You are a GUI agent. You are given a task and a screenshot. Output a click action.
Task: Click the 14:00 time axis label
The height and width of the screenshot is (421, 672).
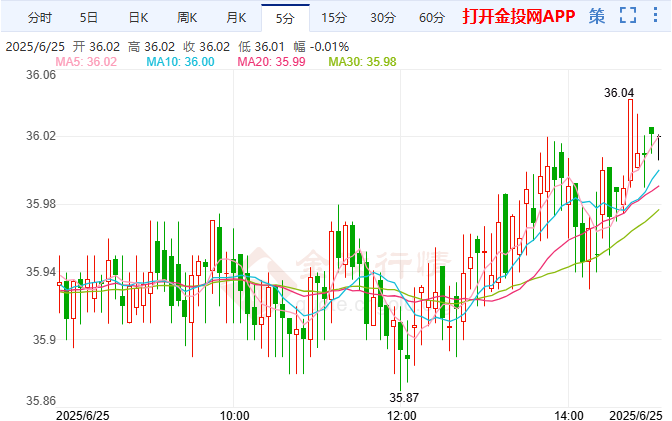[x=569, y=415]
